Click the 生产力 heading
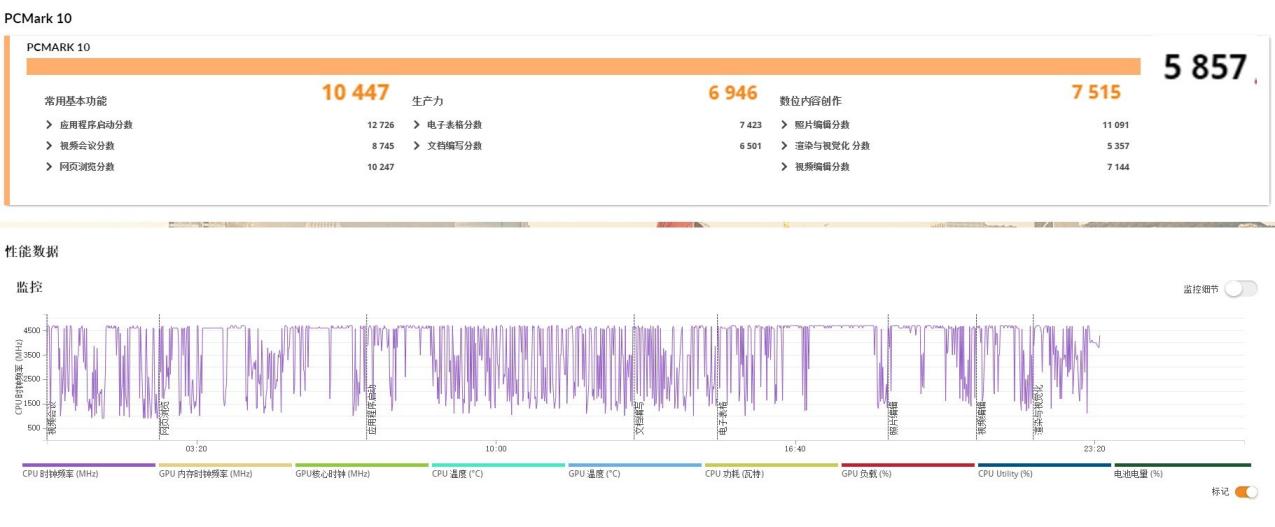This screenshot has width=1275, height=527. click(428, 101)
